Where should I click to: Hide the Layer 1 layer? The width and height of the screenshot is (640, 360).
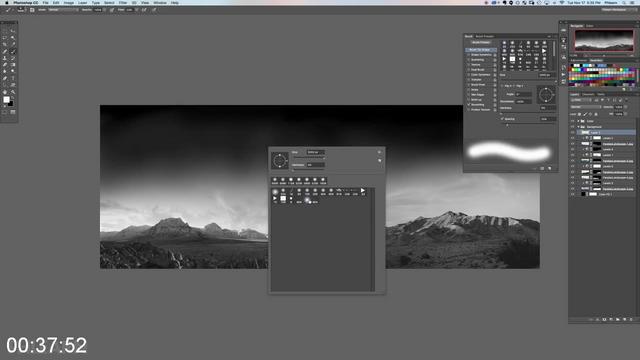point(573,133)
